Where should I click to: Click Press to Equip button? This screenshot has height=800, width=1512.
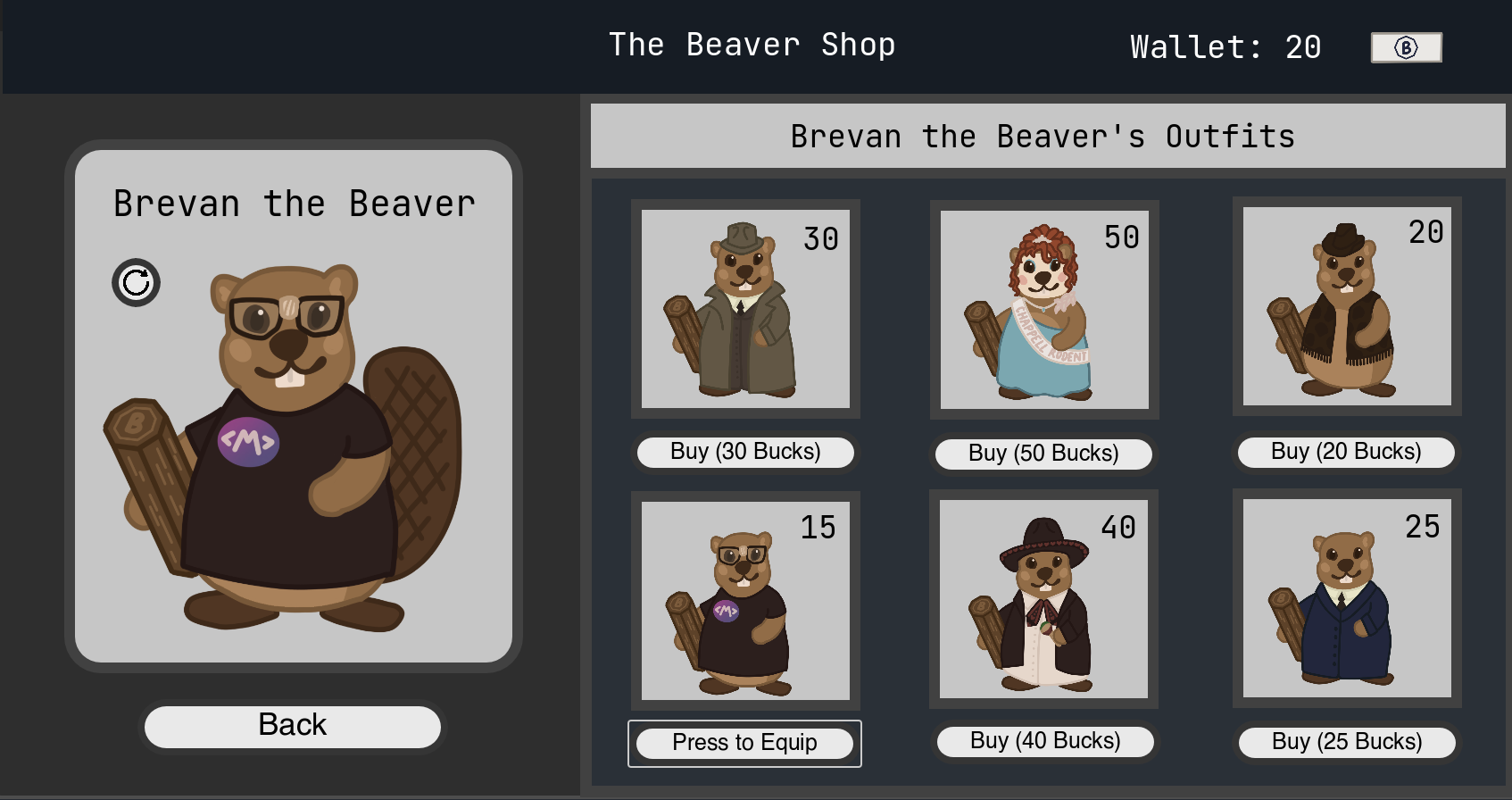click(744, 743)
